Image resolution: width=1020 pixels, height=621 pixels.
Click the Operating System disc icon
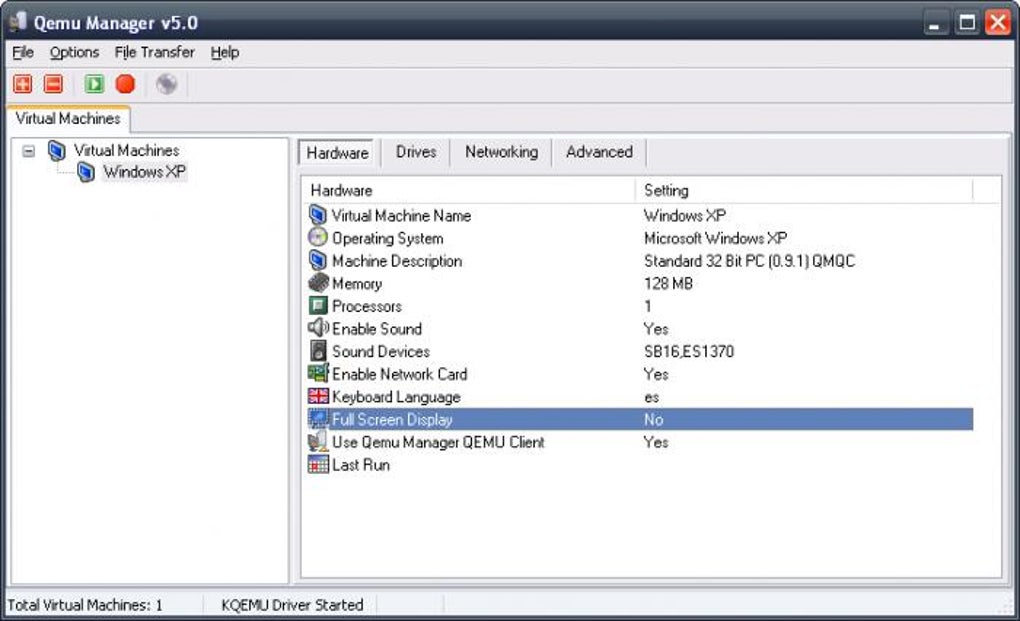click(317, 237)
